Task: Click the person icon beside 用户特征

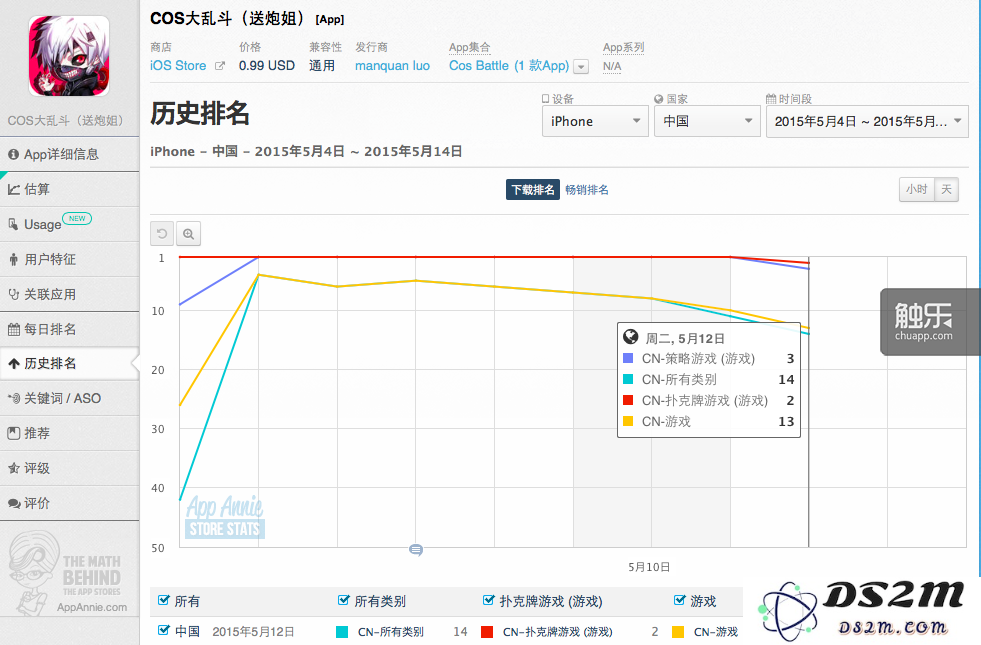Action: click(x=14, y=259)
